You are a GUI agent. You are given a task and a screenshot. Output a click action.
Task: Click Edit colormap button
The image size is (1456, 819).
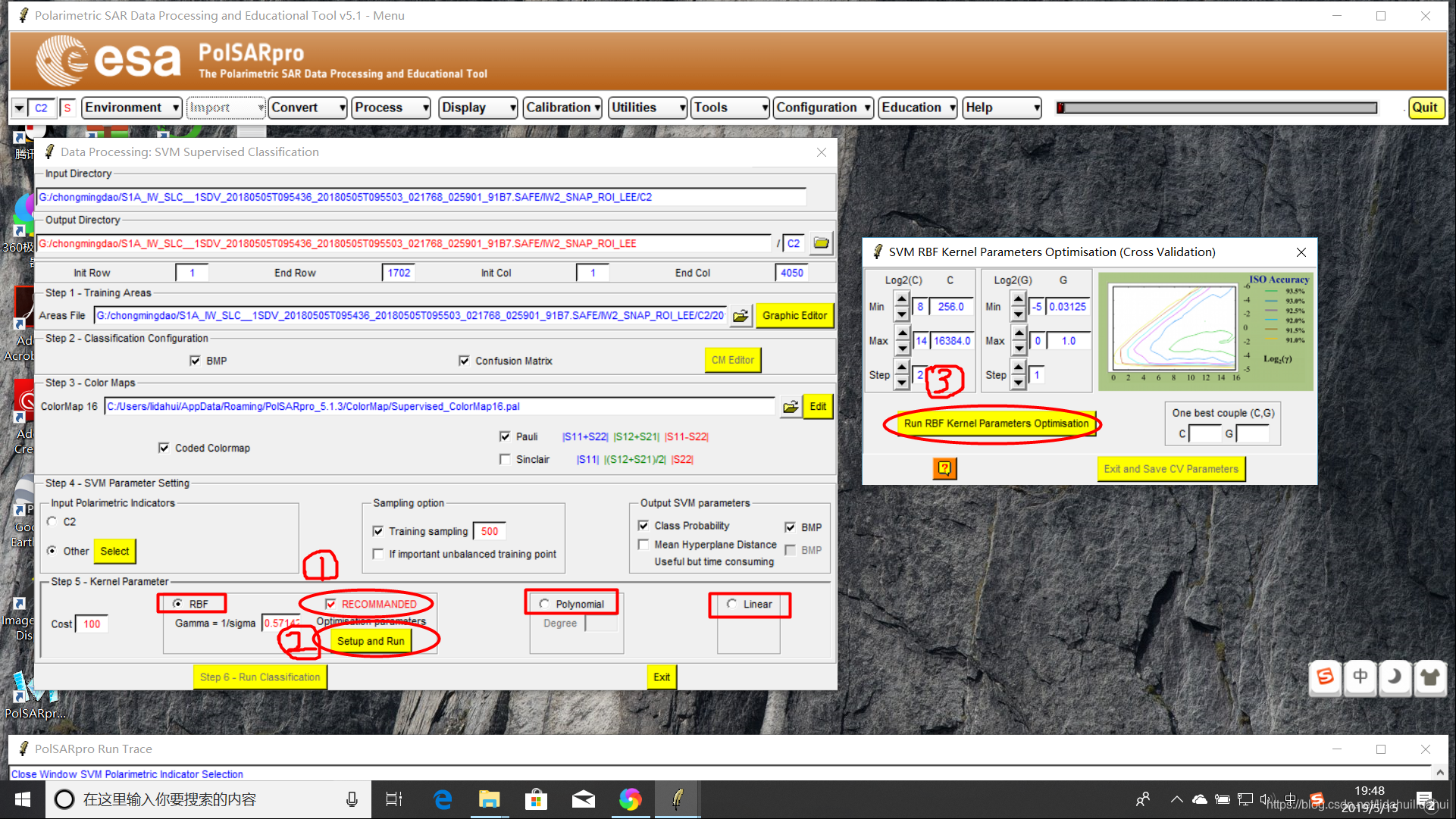tap(818, 407)
